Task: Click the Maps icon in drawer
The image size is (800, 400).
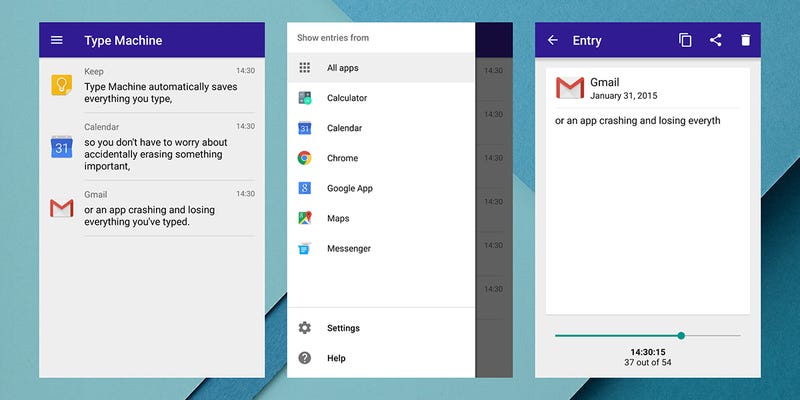Action: (305, 218)
